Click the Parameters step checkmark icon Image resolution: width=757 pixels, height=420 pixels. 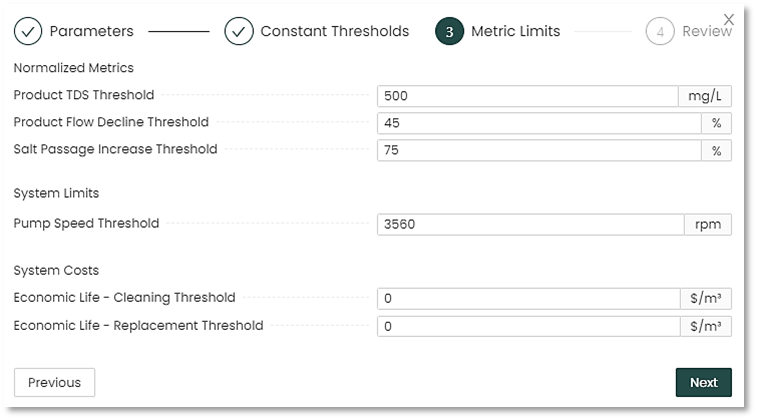28,31
